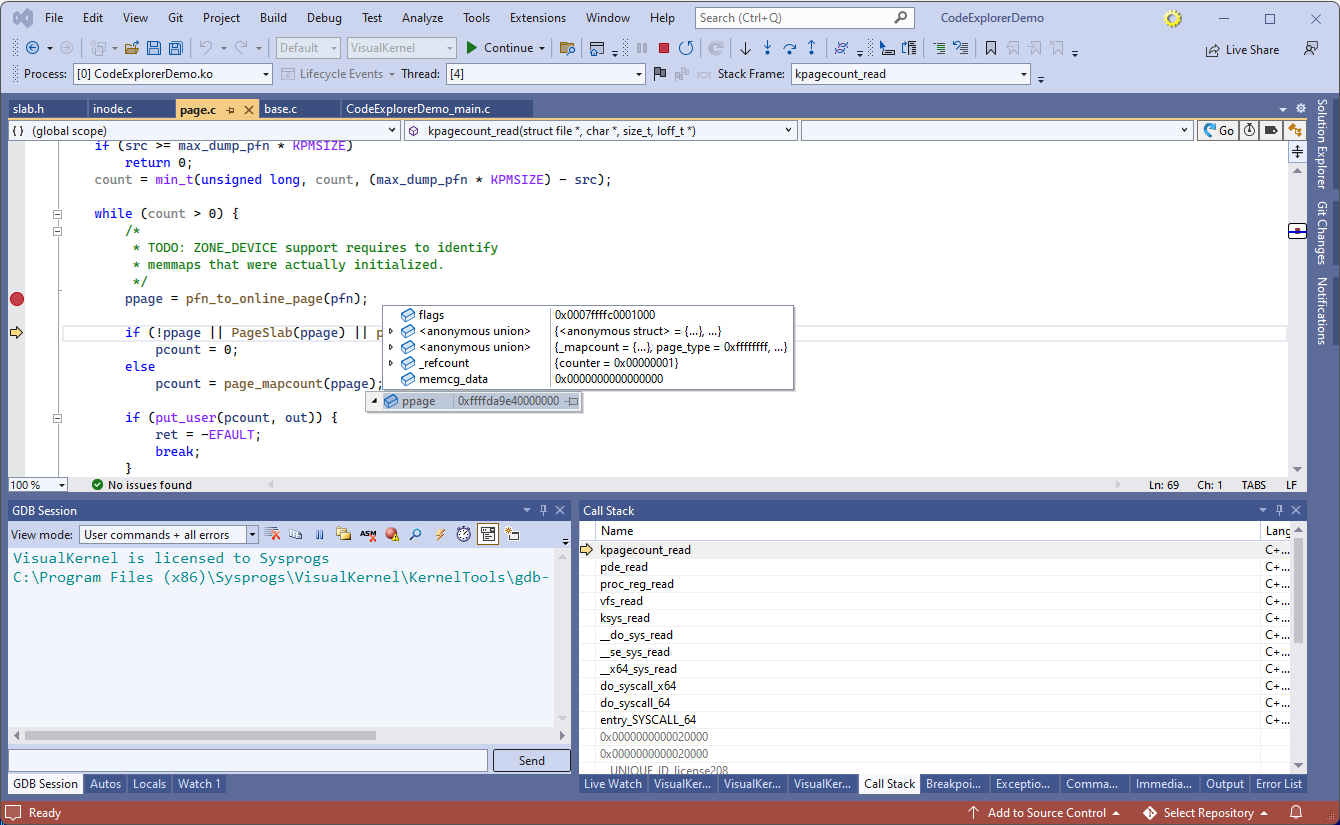1340x825 pixels.
Task: Toggle auto-hide pin on GDB Session panel
Action: pyautogui.click(x=543, y=510)
